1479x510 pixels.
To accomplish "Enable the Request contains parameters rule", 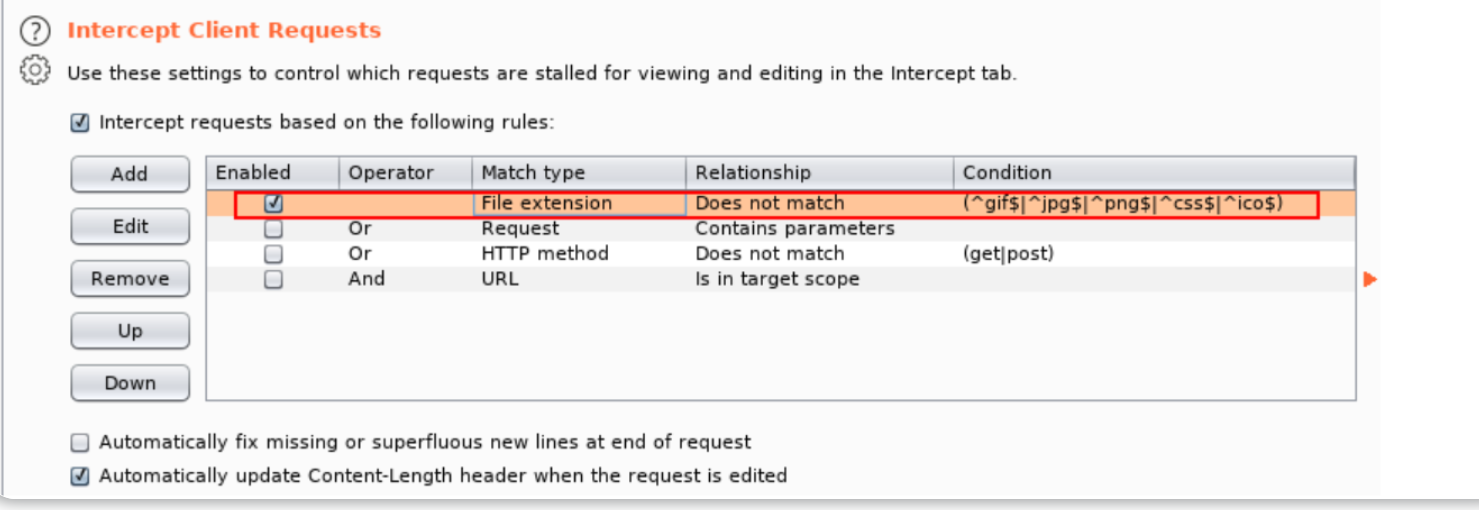I will (x=273, y=229).
